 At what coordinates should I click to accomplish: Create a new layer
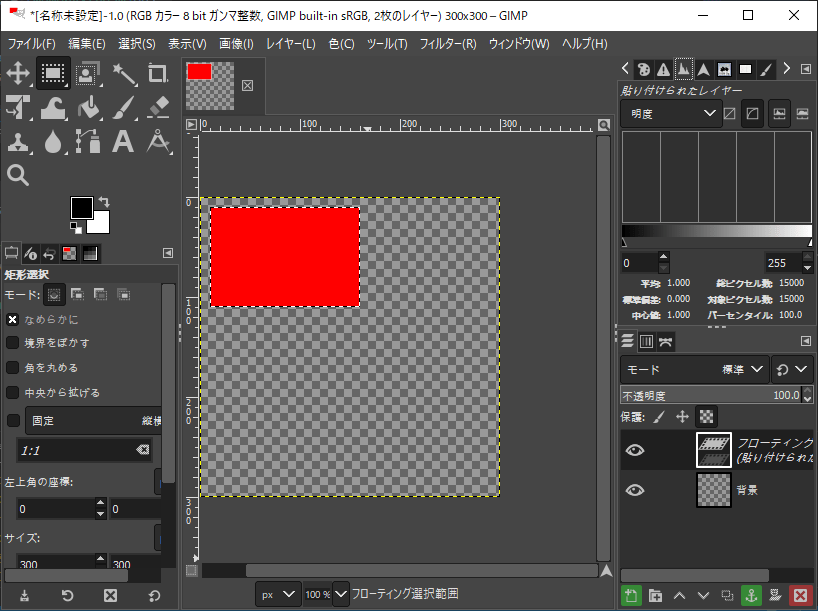point(632,595)
